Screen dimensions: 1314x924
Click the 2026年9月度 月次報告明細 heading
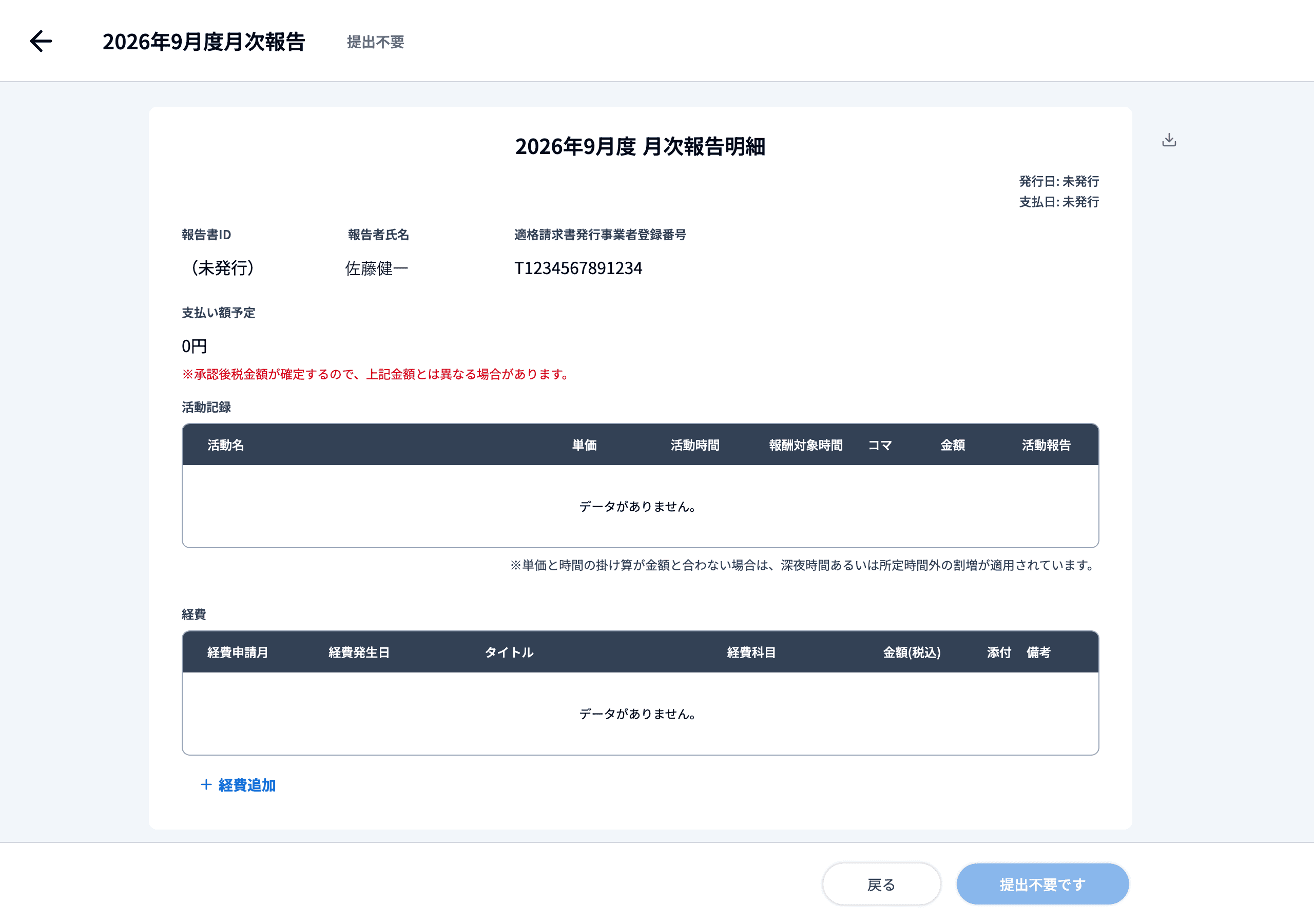point(640,147)
